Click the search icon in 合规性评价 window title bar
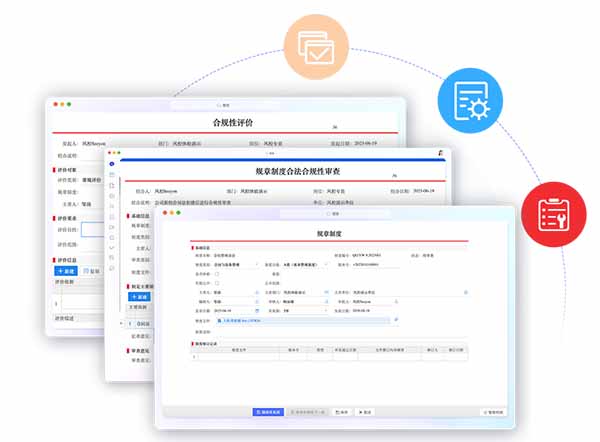This screenshot has height=442, width=600. coord(219,104)
